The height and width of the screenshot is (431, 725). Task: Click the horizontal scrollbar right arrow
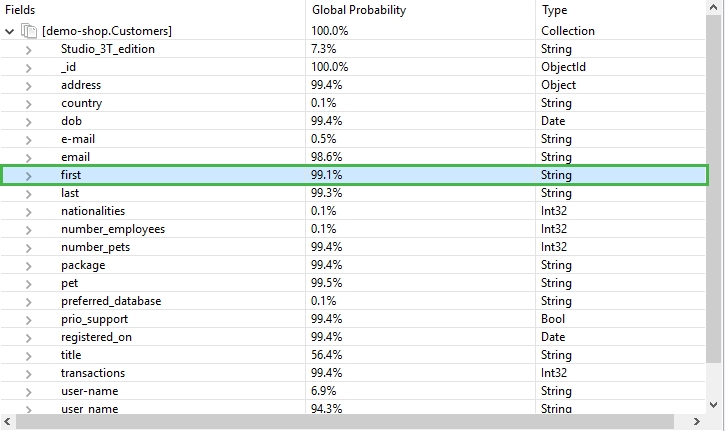(697, 421)
